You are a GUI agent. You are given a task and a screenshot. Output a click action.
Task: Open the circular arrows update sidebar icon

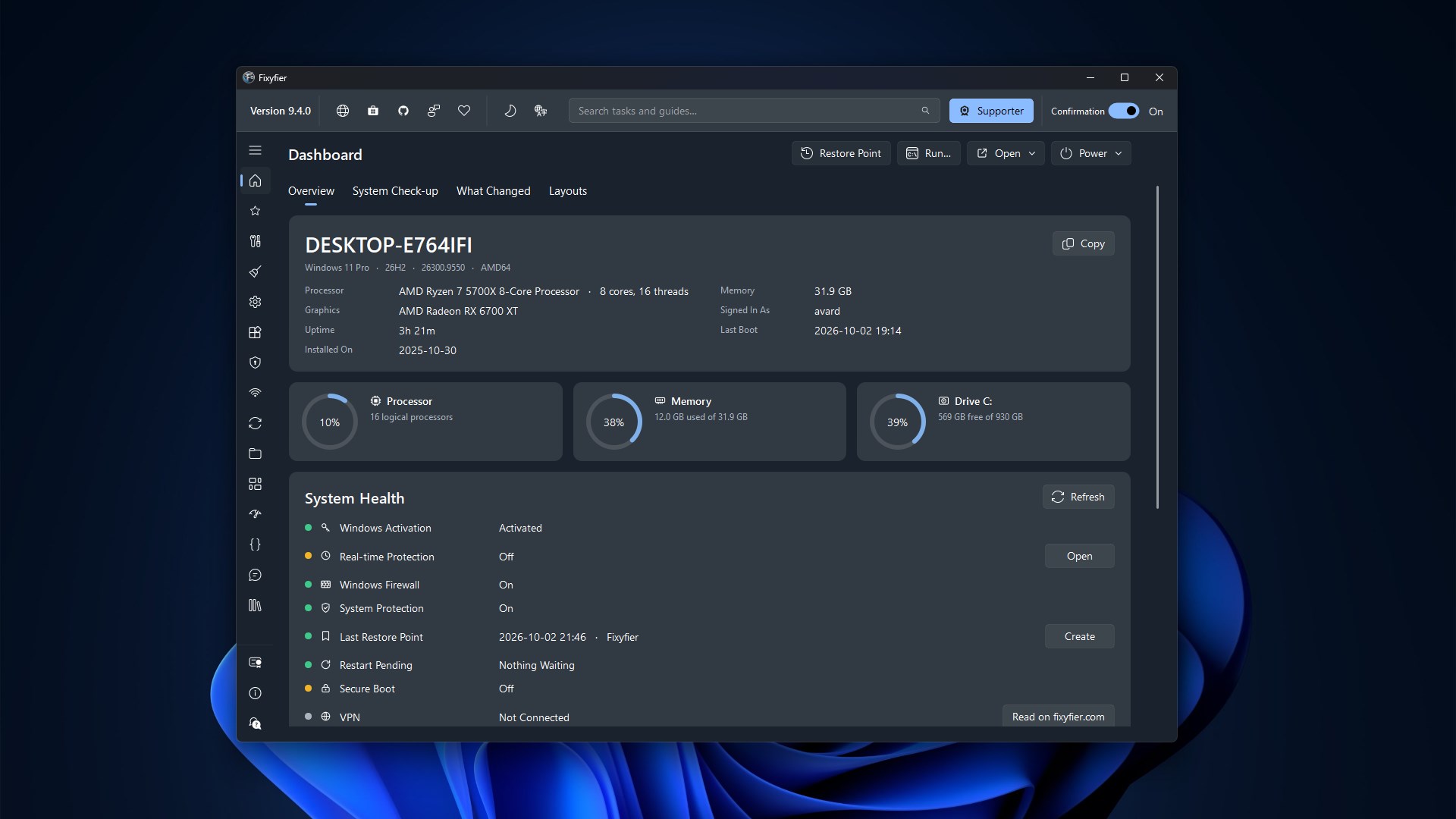(x=256, y=423)
